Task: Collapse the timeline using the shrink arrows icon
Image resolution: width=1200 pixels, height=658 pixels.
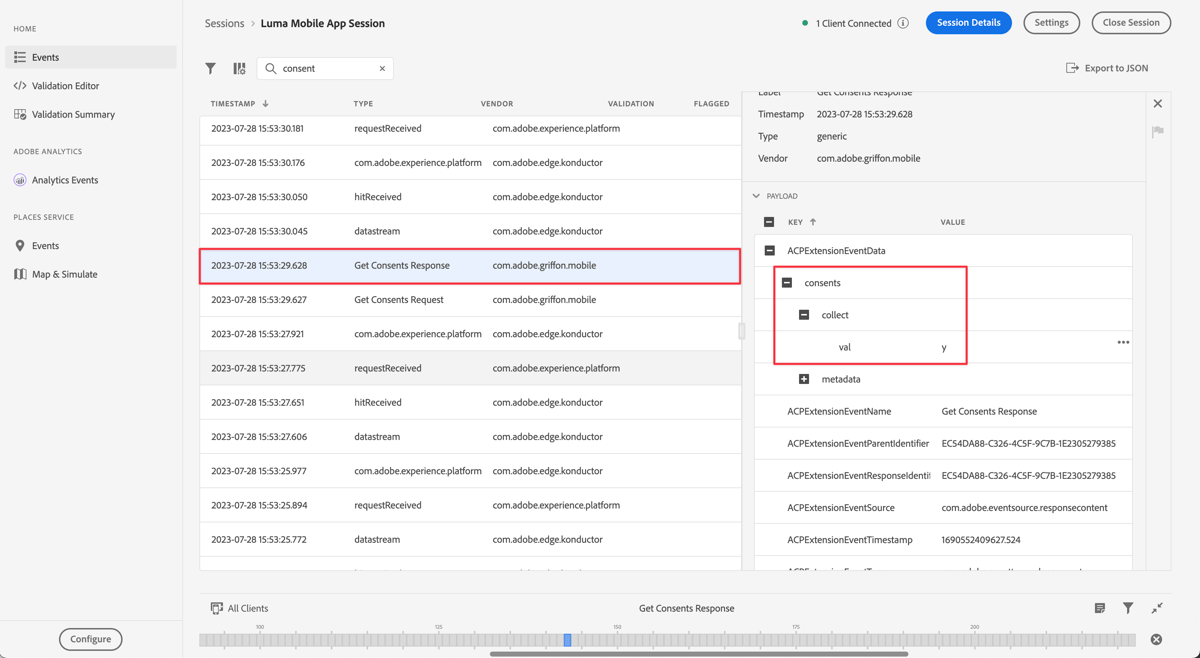Action: point(1157,608)
